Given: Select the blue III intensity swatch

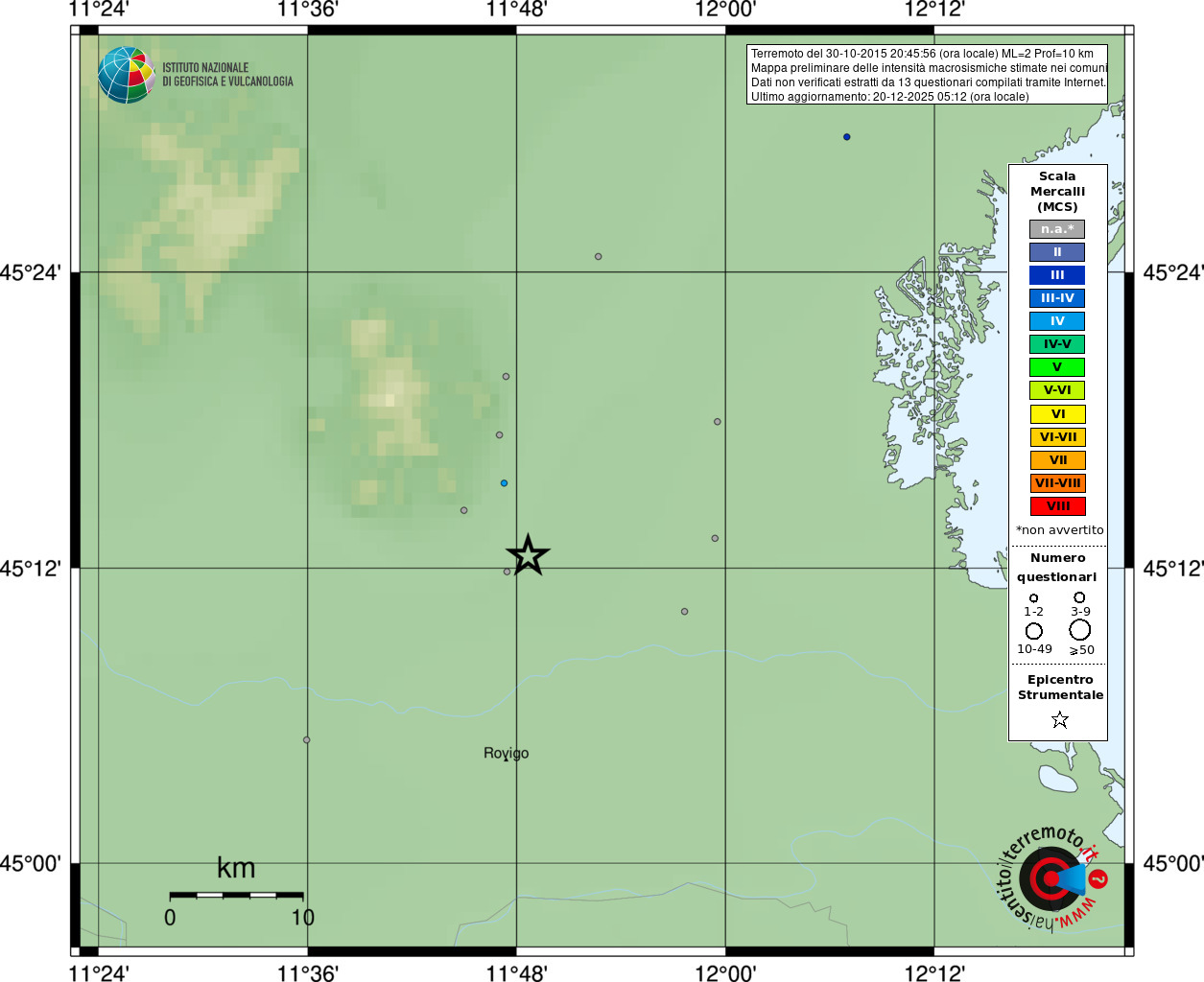Looking at the screenshot, I should point(1057,275).
